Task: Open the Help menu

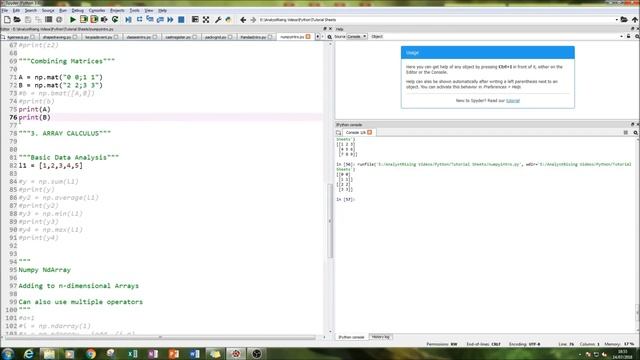Action: pos(162,10)
